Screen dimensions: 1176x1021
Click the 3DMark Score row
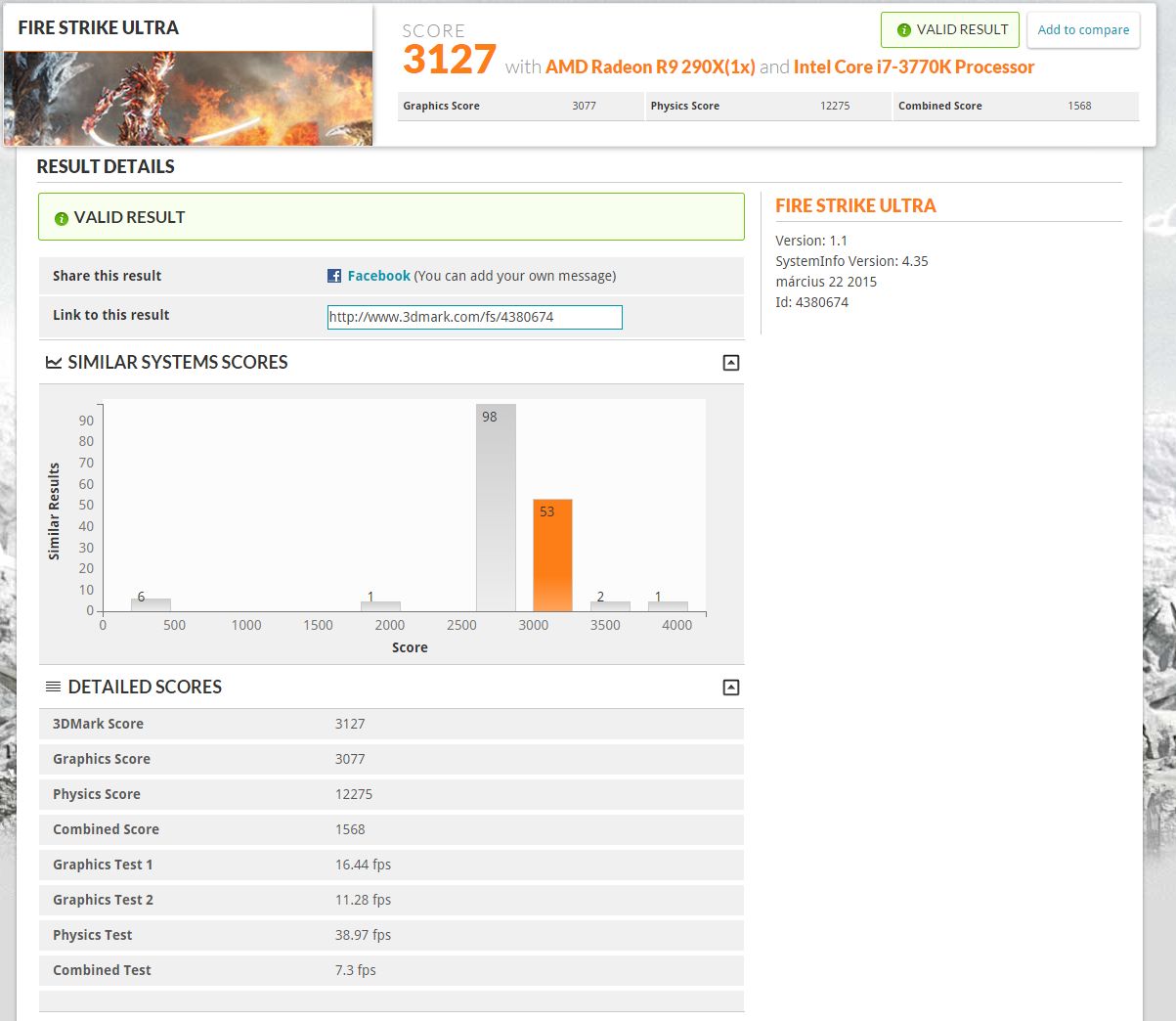click(x=391, y=724)
